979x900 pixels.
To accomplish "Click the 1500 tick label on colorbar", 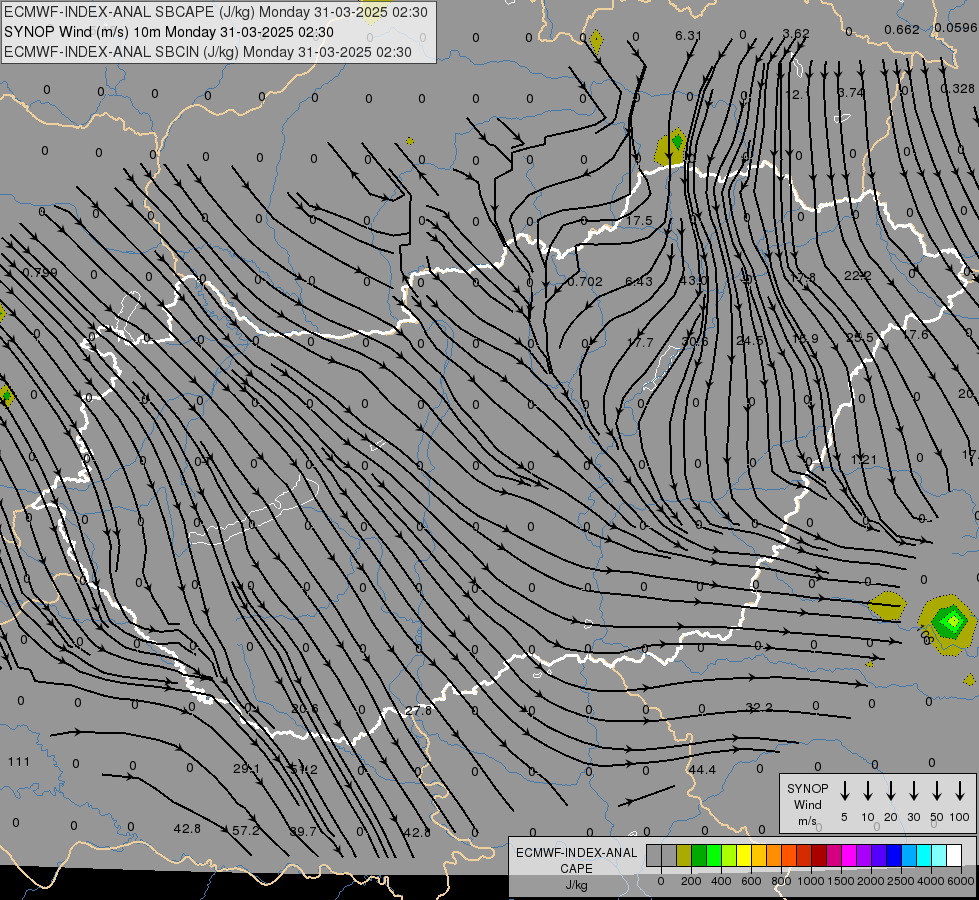I will pos(840,881).
